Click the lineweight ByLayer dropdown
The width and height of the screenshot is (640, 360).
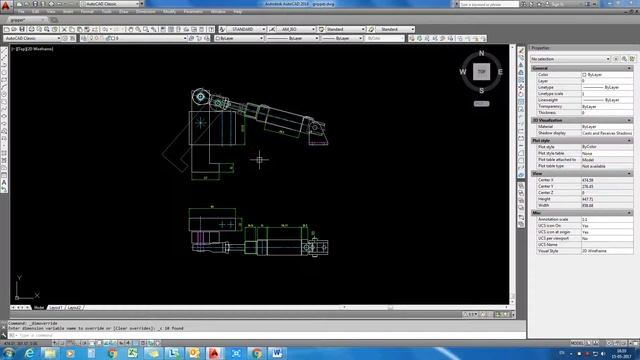342,38
